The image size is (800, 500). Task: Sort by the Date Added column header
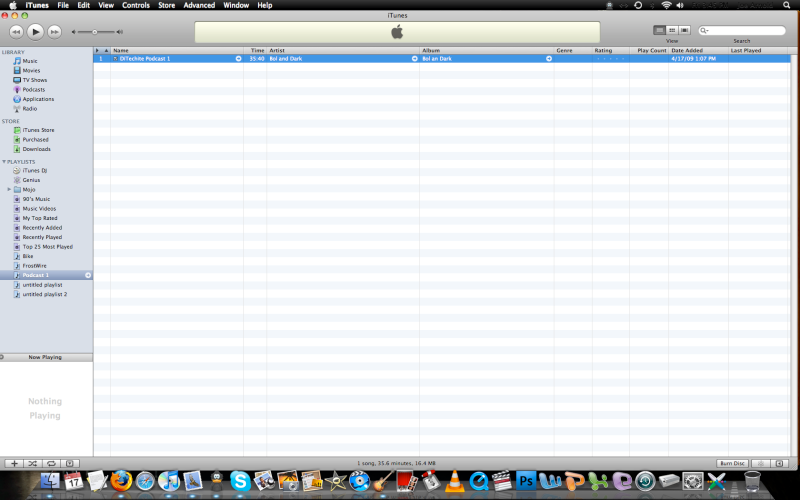pyautogui.click(x=698, y=51)
